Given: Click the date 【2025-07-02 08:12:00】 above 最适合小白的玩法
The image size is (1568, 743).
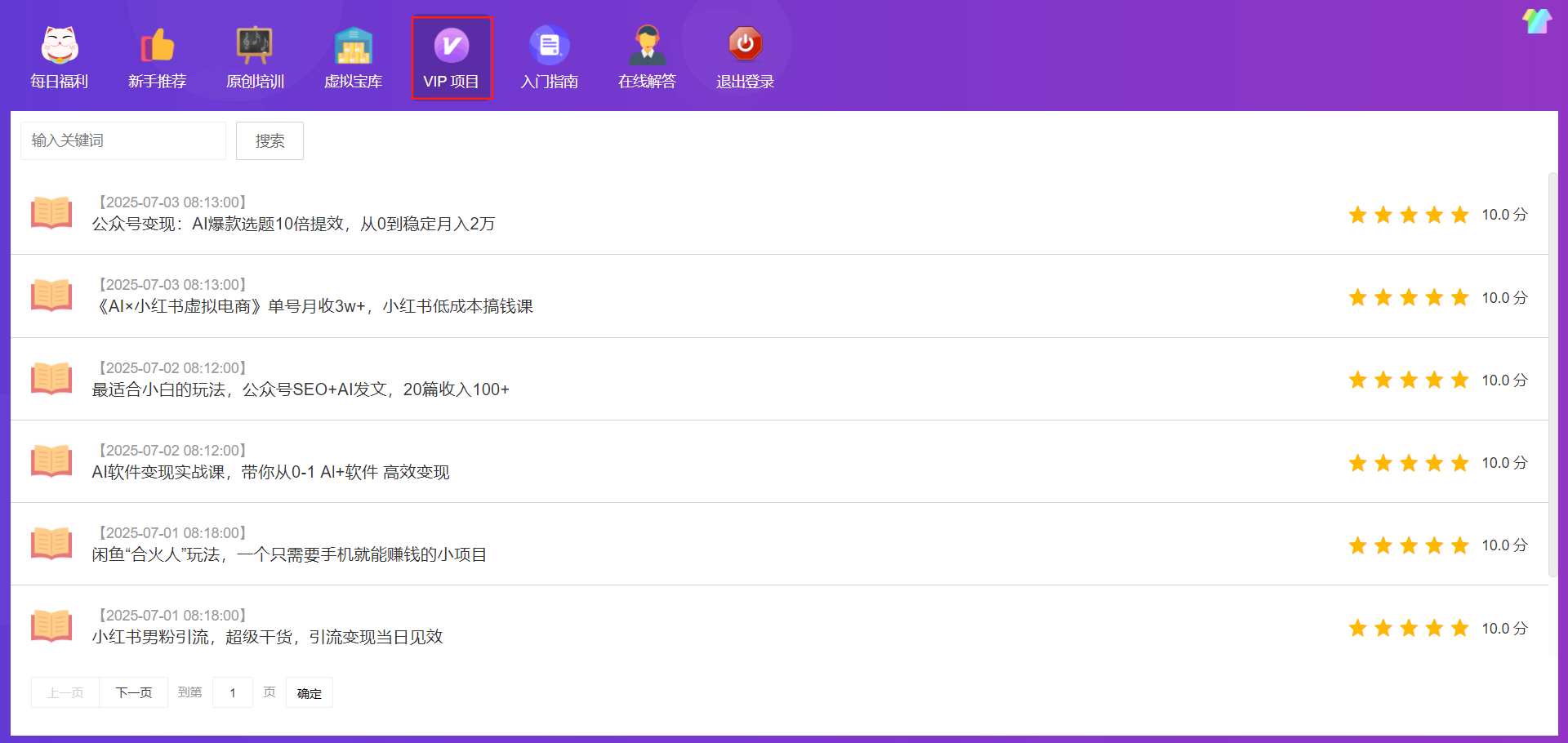Looking at the screenshot, I should click(x=172, y=368).
